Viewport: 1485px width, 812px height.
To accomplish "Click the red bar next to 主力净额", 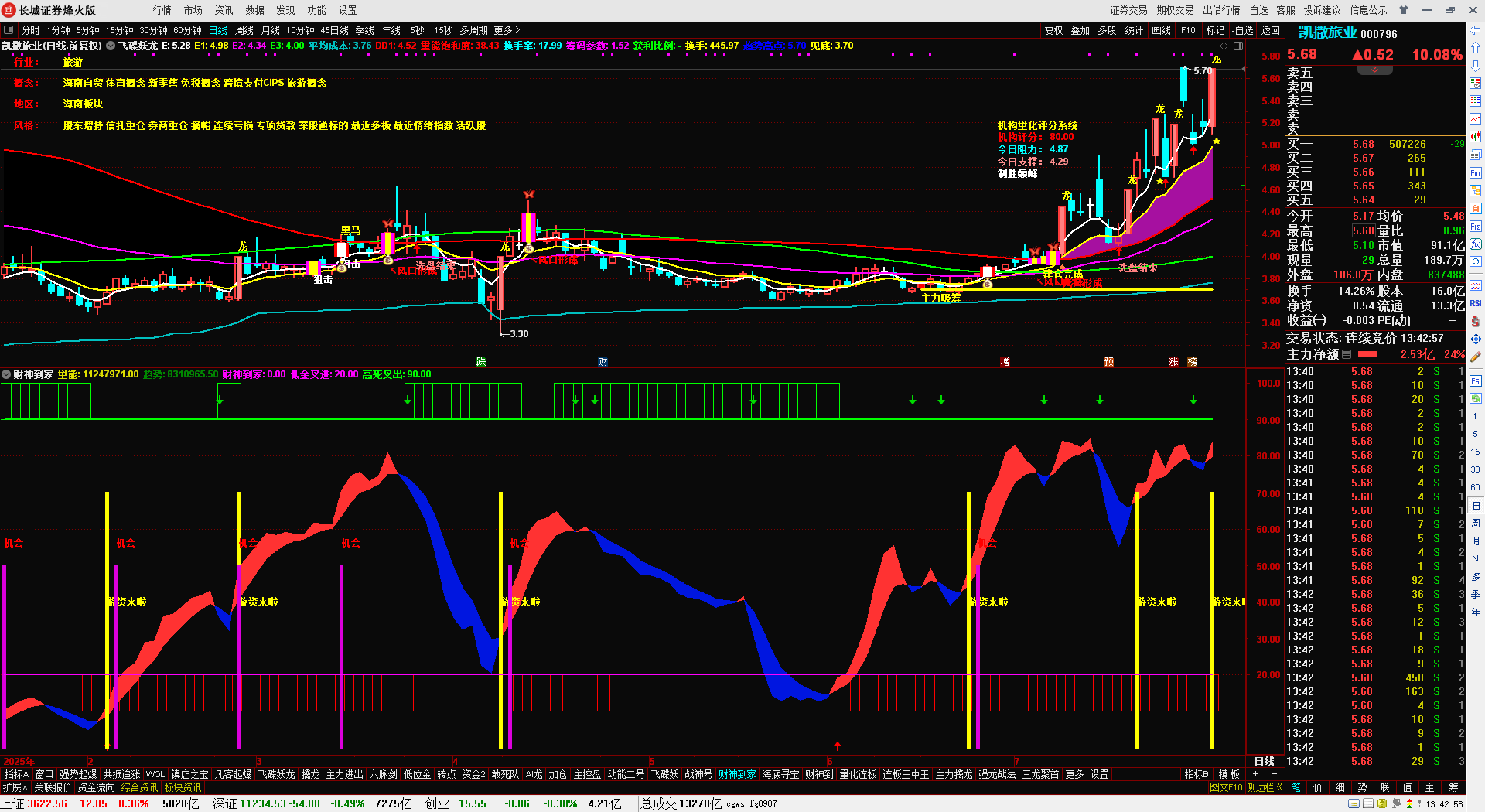I will 1367,354.
